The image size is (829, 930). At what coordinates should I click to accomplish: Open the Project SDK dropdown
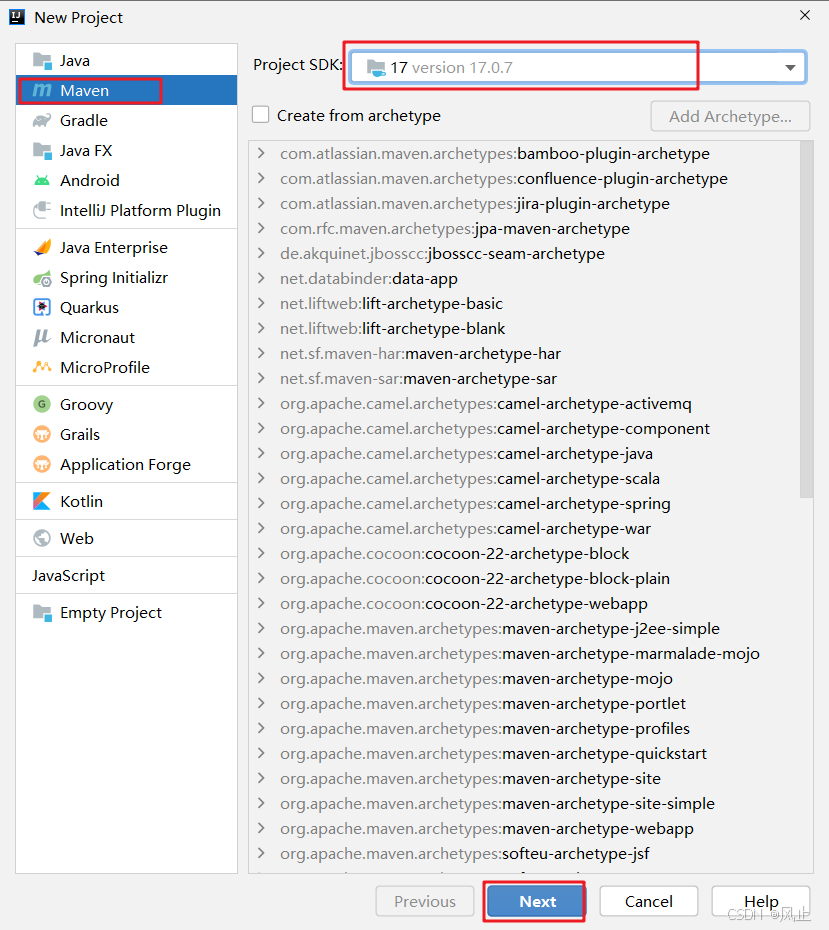point(790,68)
